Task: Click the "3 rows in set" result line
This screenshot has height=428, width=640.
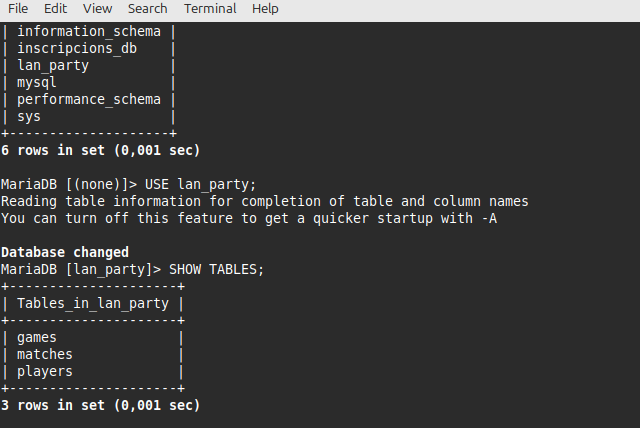Action: point(100,405)
